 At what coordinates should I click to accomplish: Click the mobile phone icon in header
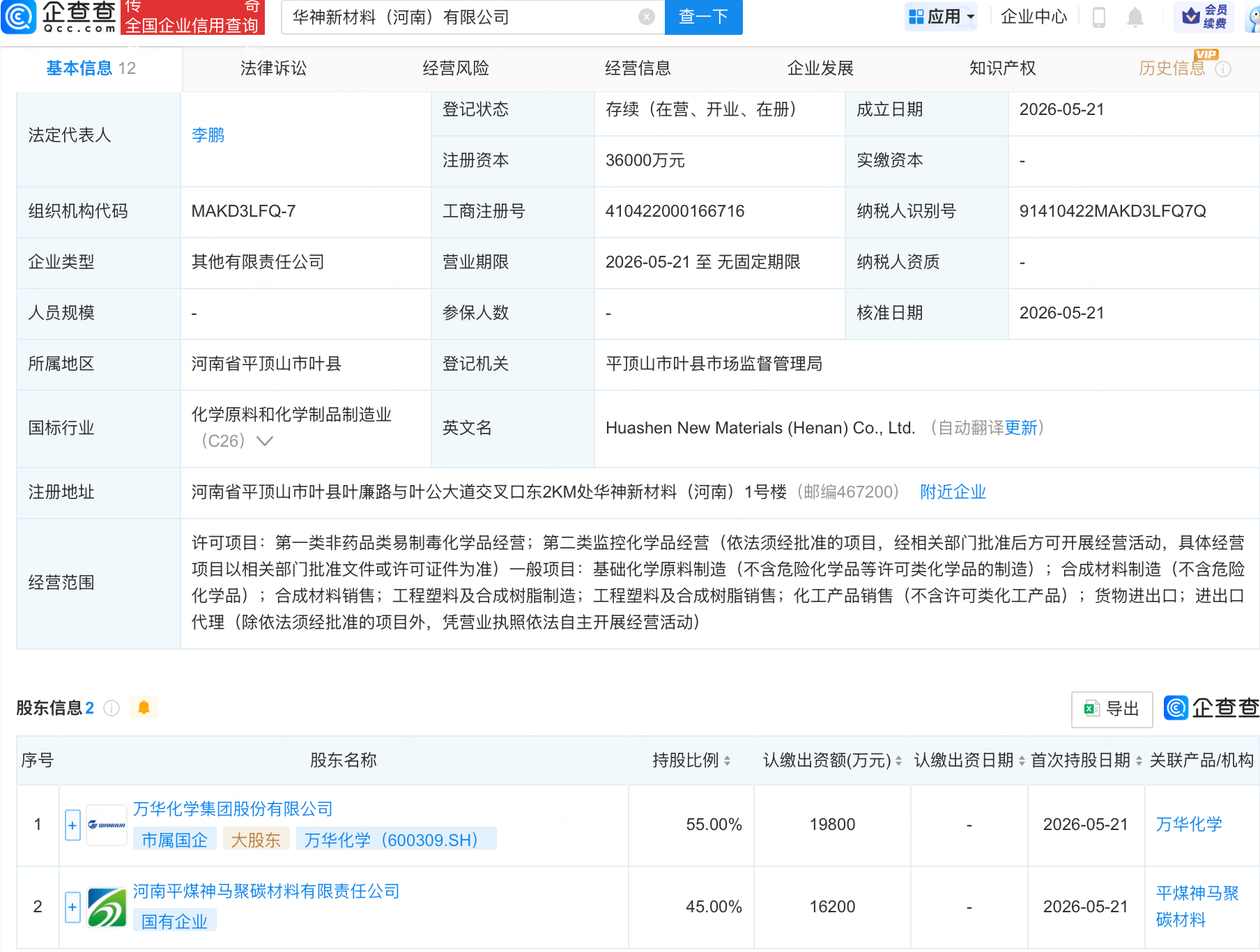pyautogui.click(x=1099, y=17)
